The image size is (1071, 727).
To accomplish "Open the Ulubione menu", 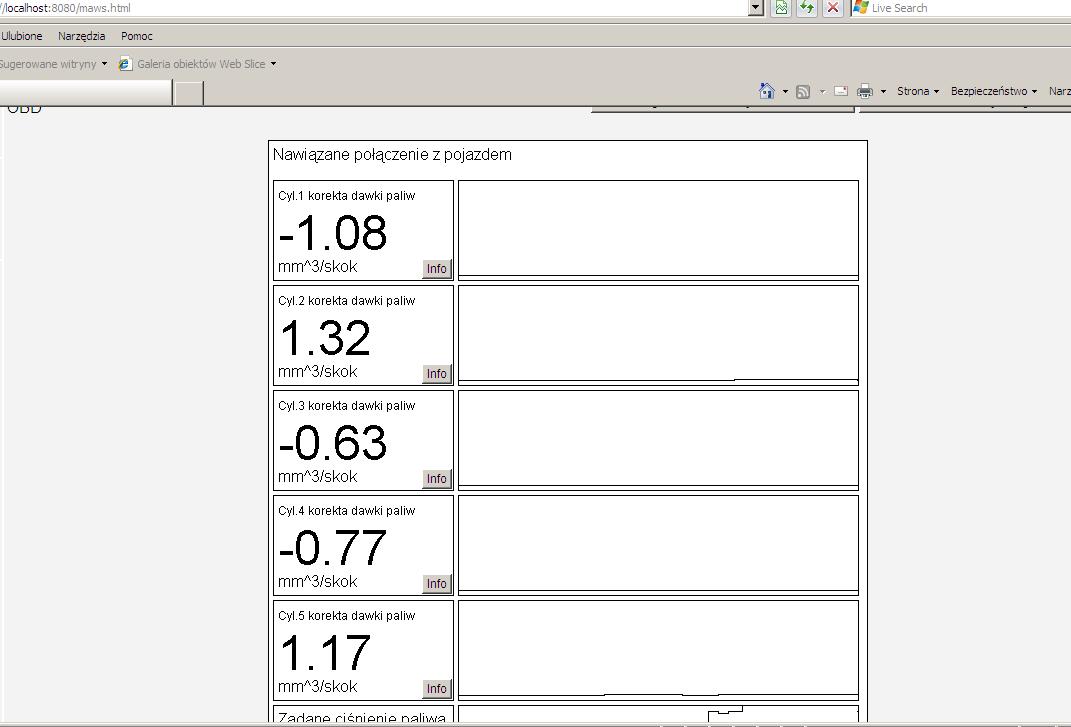I will point(22,36).
